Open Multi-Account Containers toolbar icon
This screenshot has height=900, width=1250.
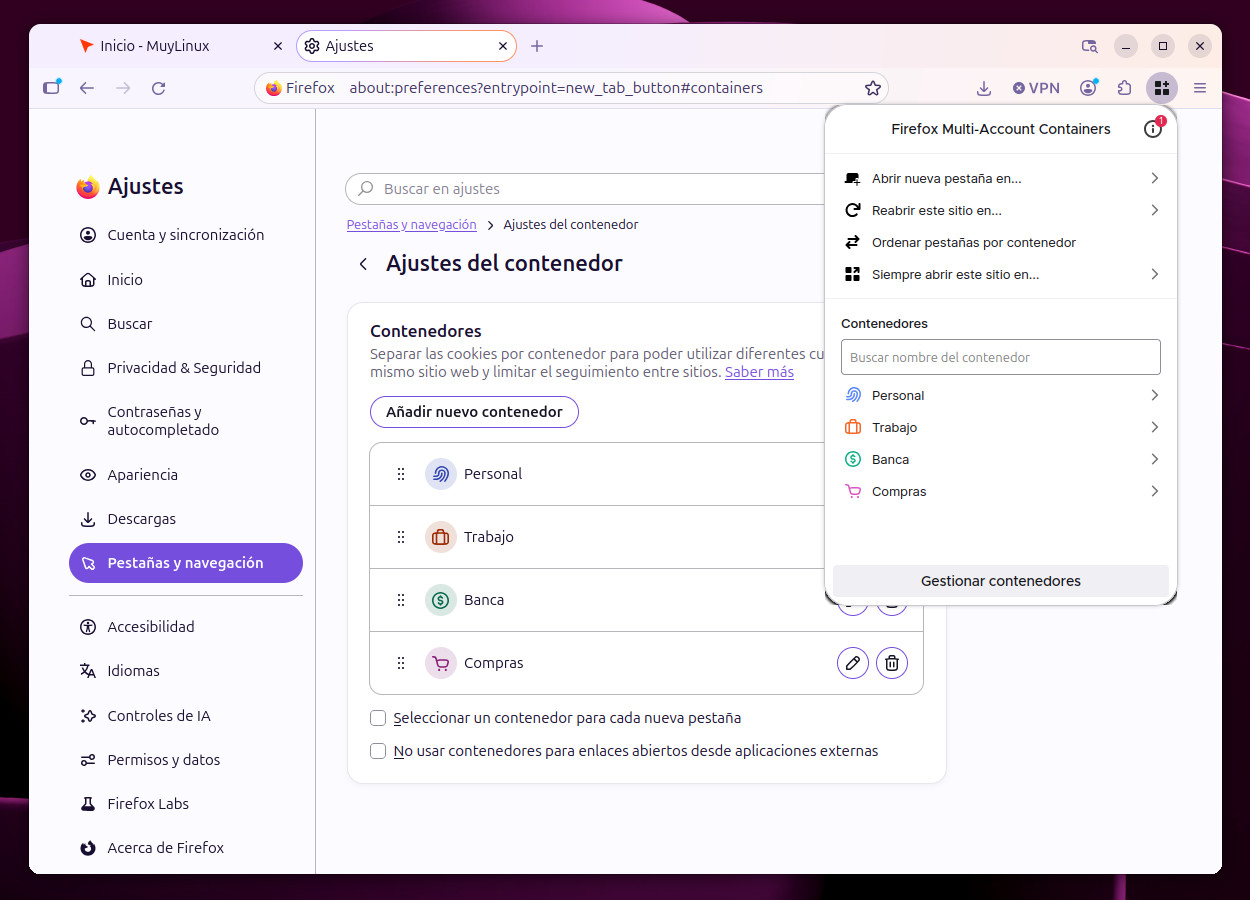coord(1161,88)
